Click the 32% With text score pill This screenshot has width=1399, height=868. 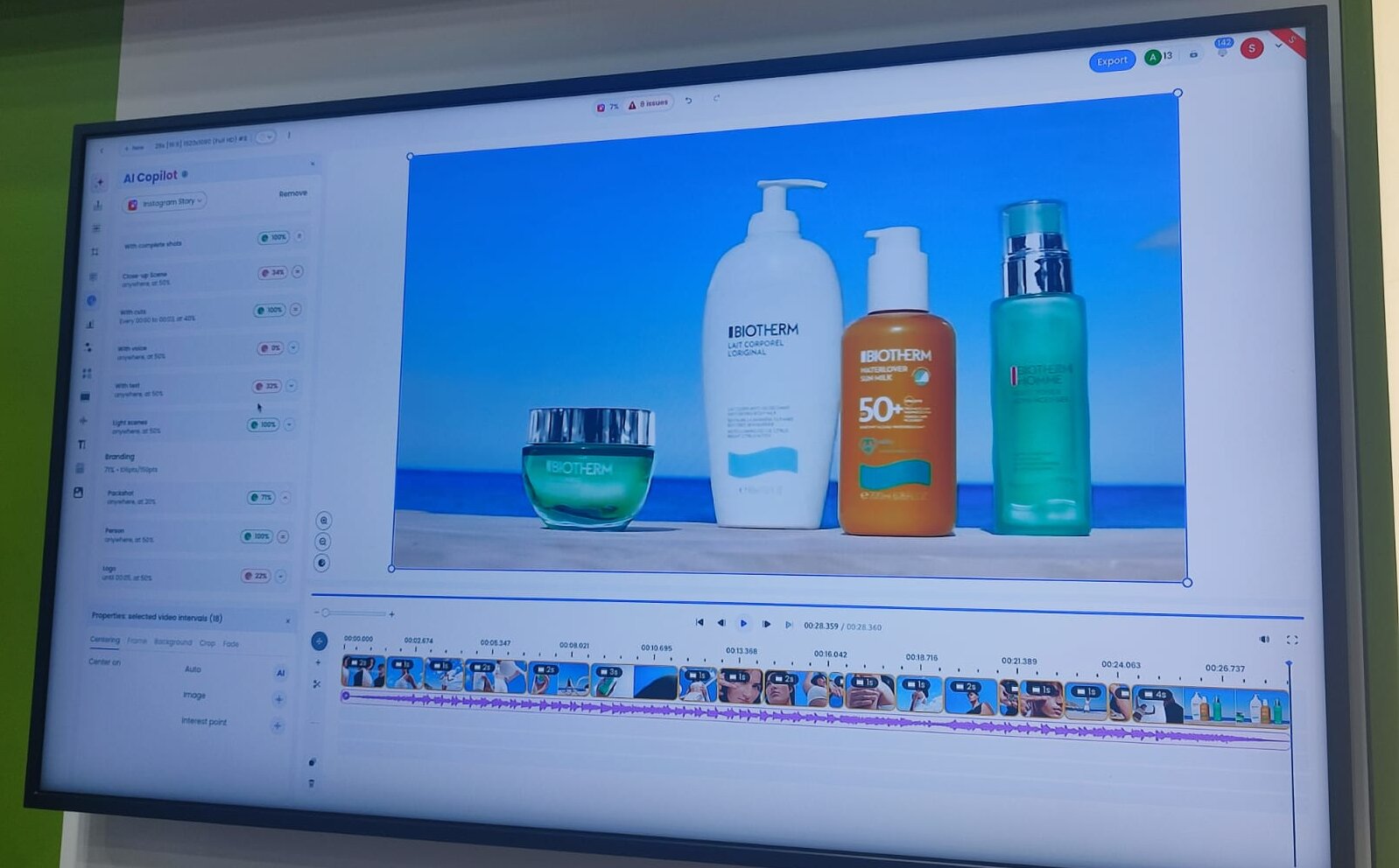pos(267,386)
